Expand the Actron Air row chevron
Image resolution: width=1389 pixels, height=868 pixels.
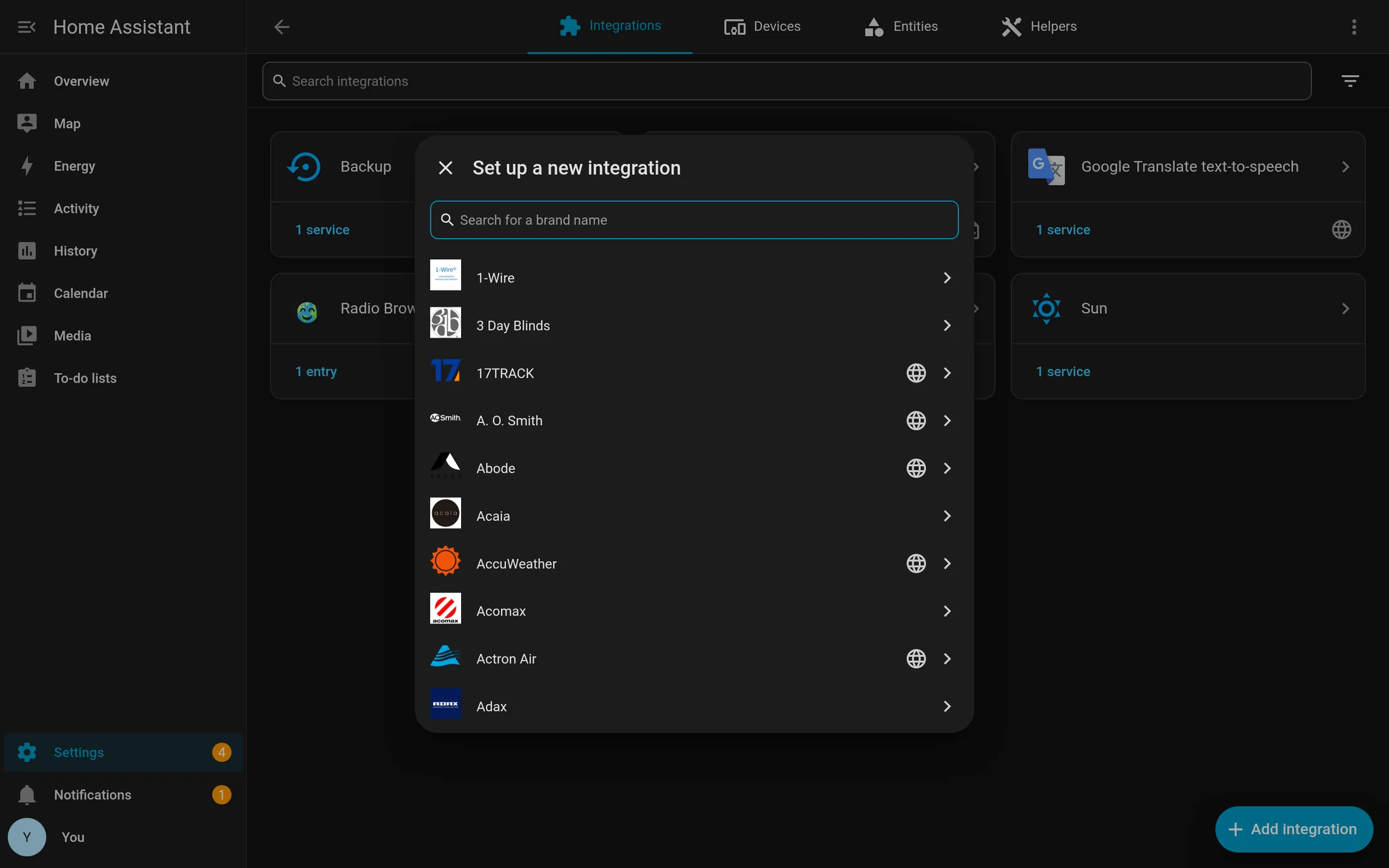point(947,658)
